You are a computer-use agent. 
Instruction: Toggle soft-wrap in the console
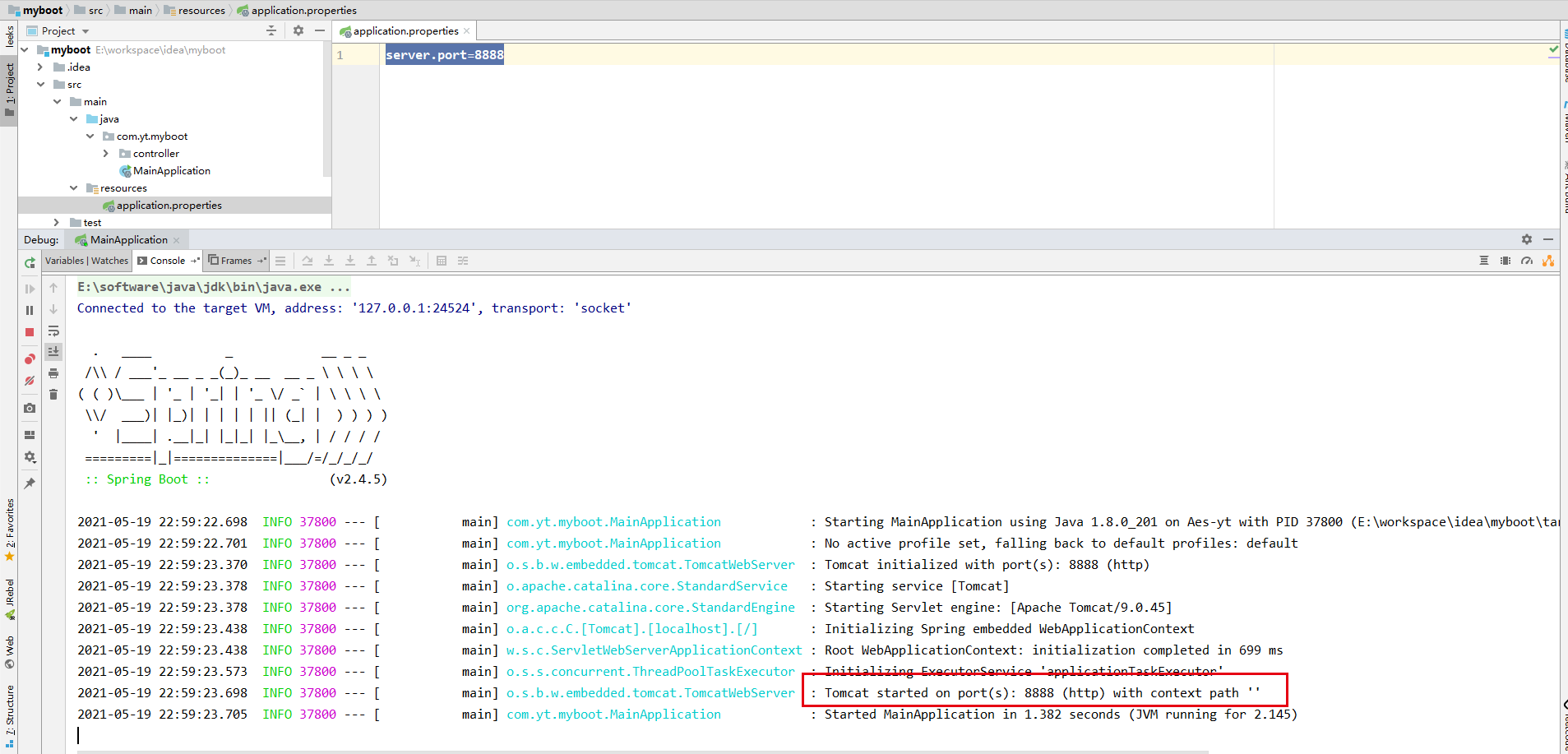click(53, 332)
